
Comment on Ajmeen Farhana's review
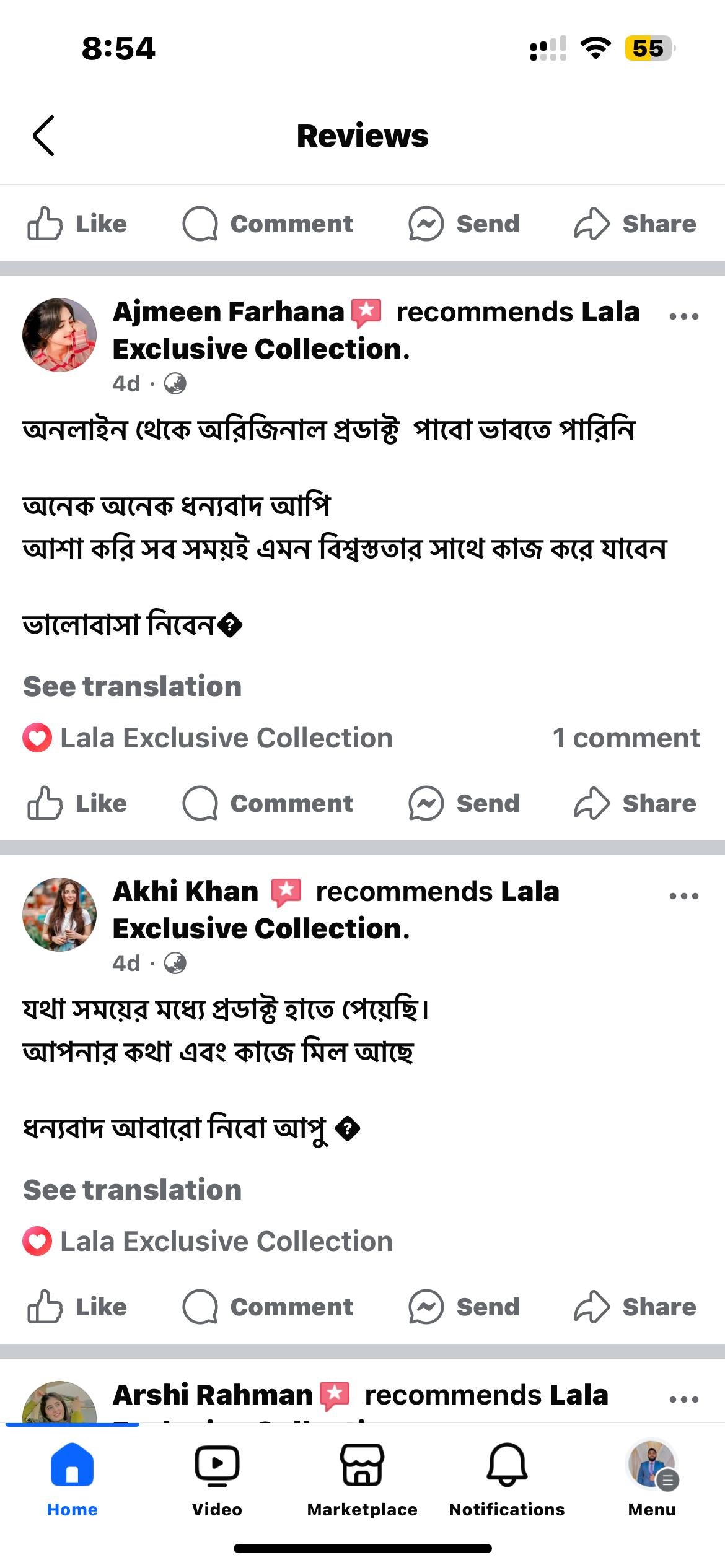pos(268,803)
